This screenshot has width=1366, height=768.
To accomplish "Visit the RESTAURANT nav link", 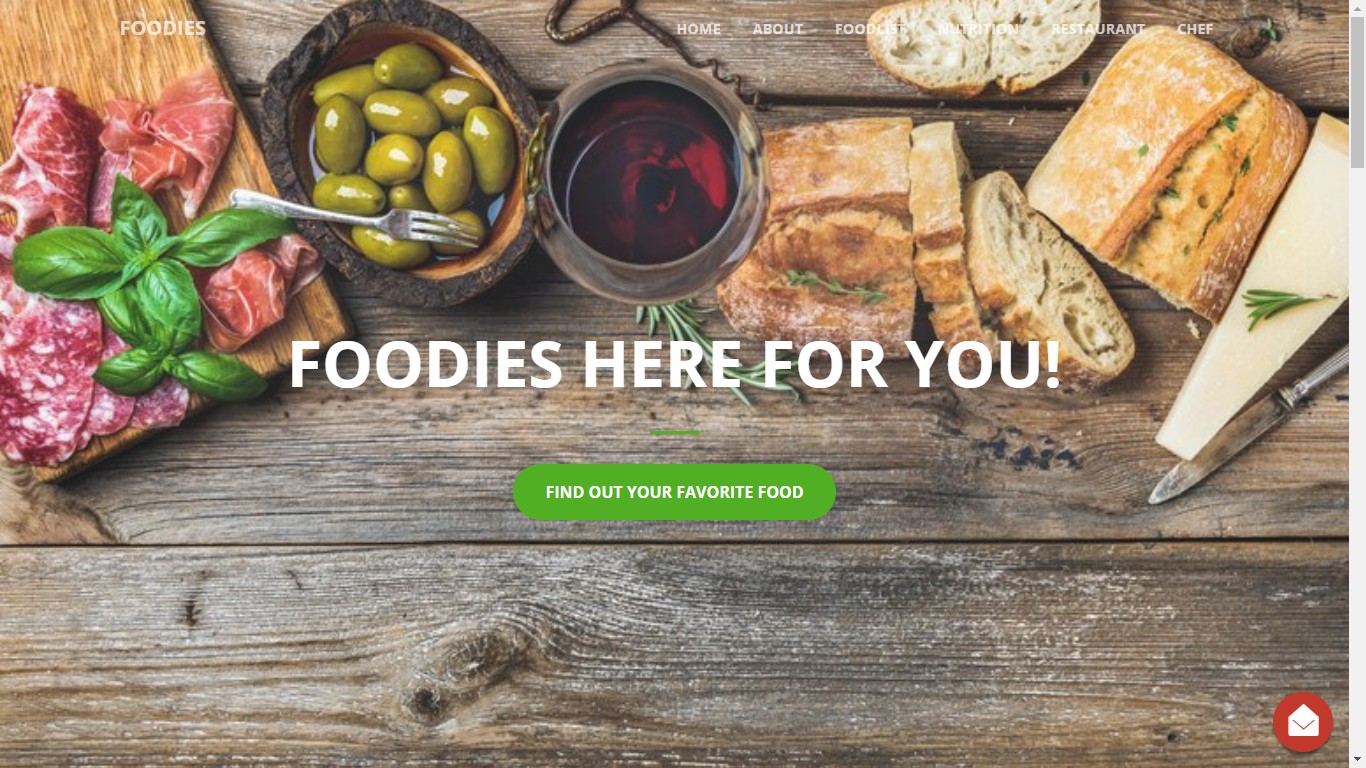I will (1097, 29).
